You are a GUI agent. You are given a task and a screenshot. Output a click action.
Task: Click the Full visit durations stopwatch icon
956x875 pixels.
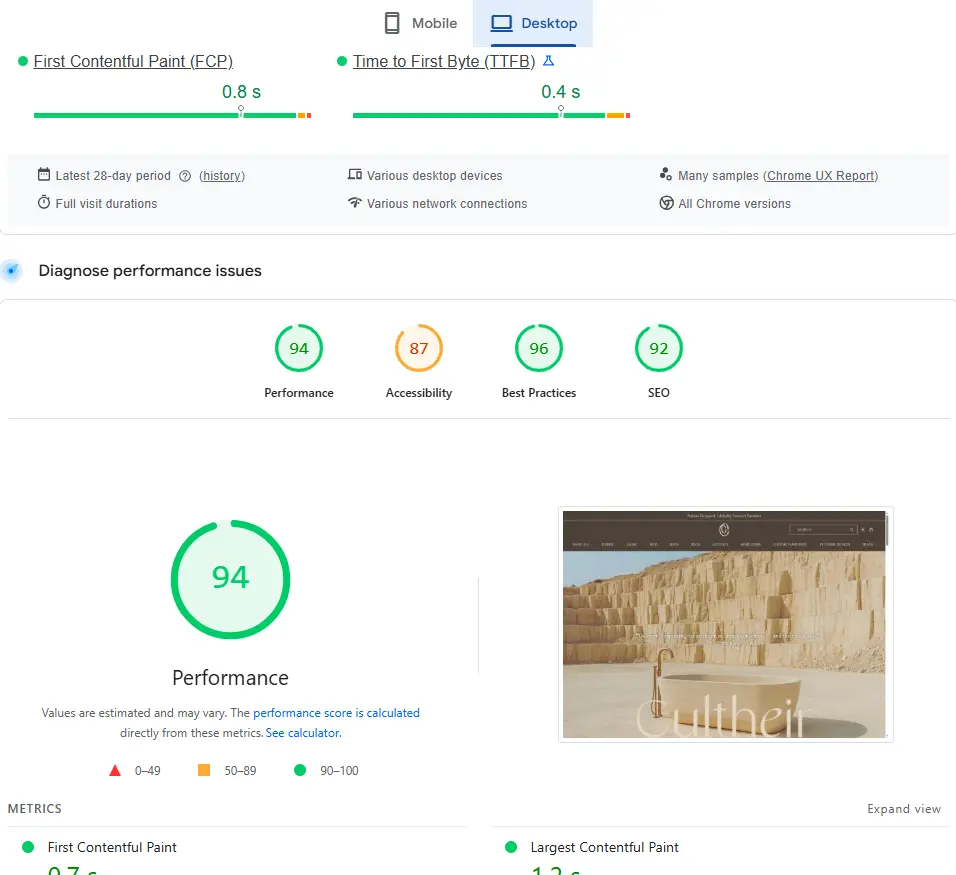point(44,203)
